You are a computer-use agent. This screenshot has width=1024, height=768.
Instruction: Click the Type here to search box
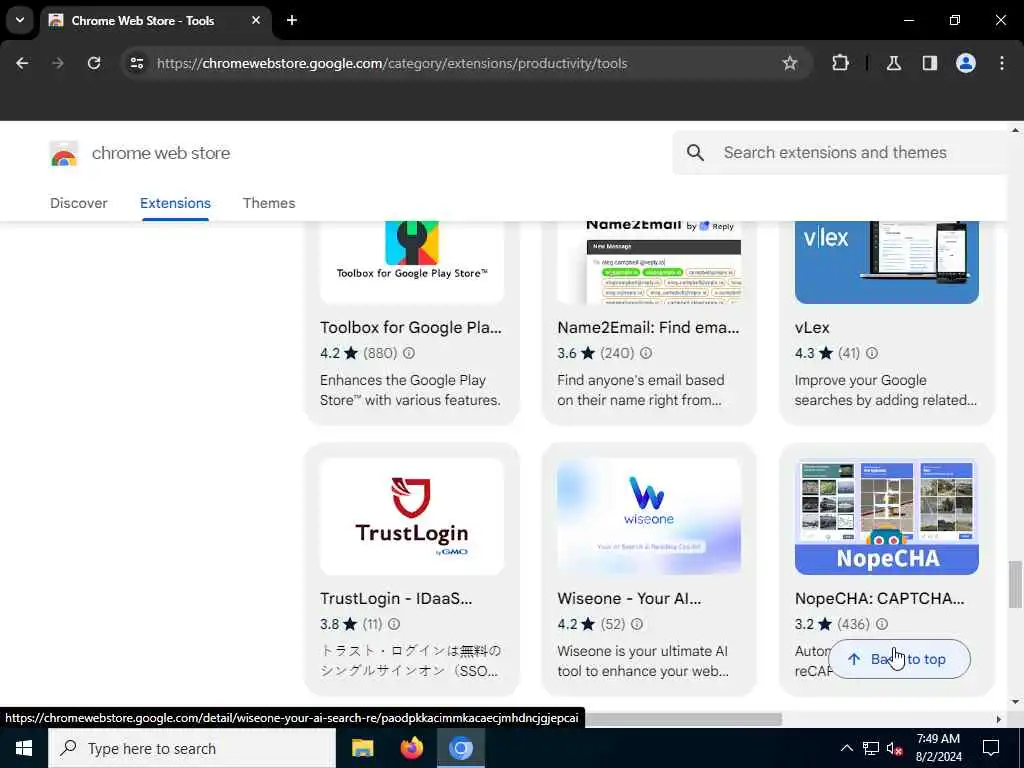pyautogui.click(x=192, y=748)
